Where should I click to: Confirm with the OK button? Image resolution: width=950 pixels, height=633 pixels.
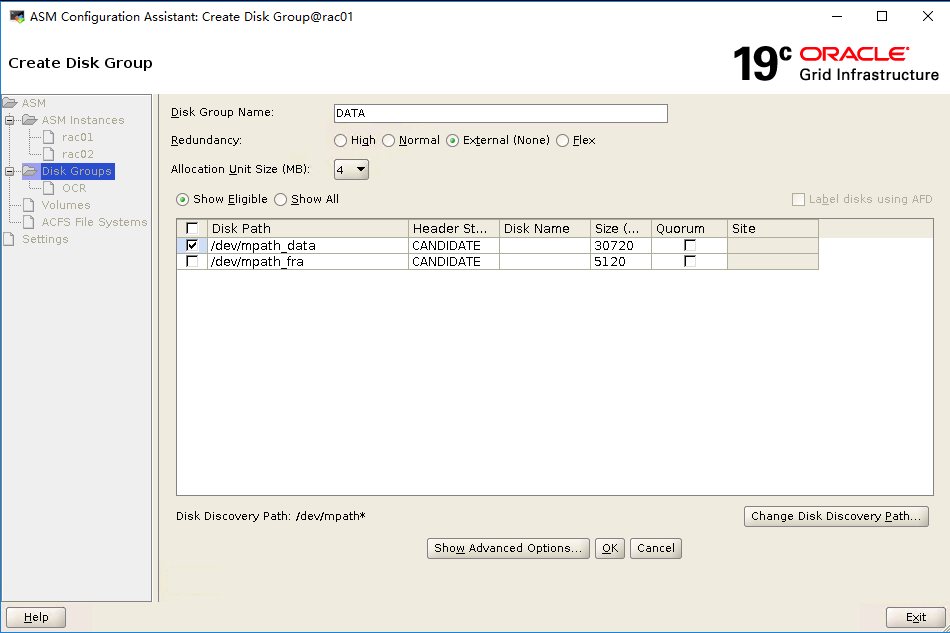[610, 548]
